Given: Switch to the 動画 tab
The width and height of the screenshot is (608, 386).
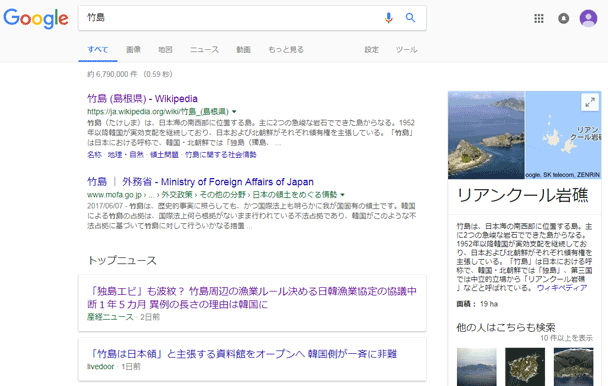Looking at the screenshot, I should pyautogui.click(x=244, y=50).
